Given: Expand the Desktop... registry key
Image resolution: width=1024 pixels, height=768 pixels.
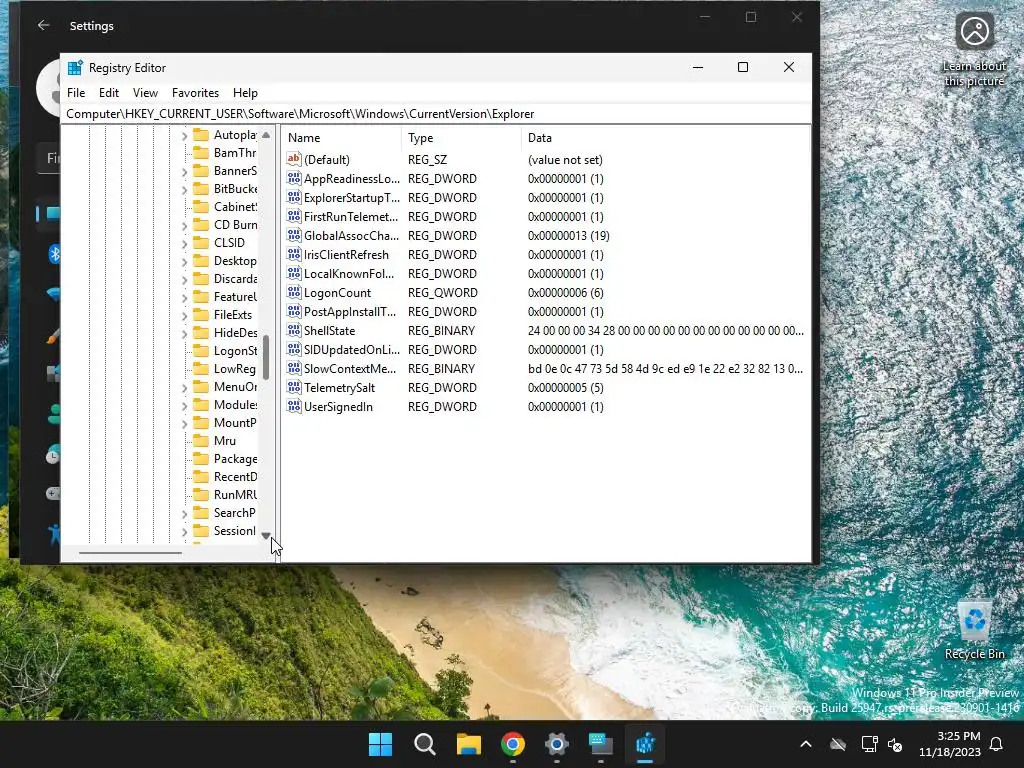Looking at the screenshot, I should [x=184, y=262].
